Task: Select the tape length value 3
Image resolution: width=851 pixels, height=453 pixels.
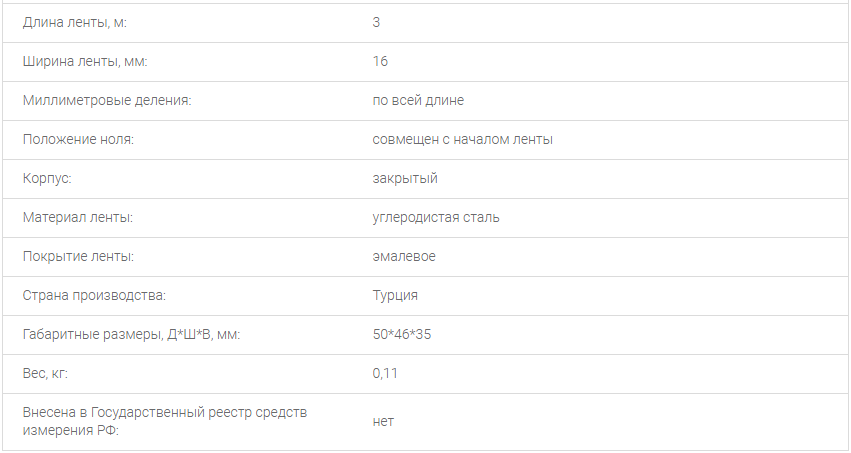Action: (376, 23)
